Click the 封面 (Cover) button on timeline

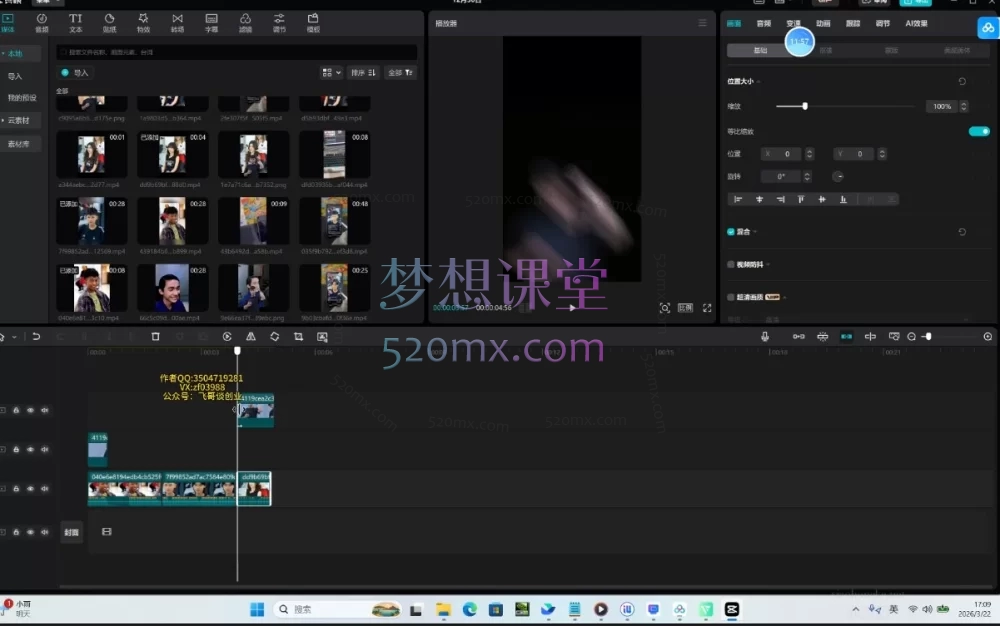(71, 532)
